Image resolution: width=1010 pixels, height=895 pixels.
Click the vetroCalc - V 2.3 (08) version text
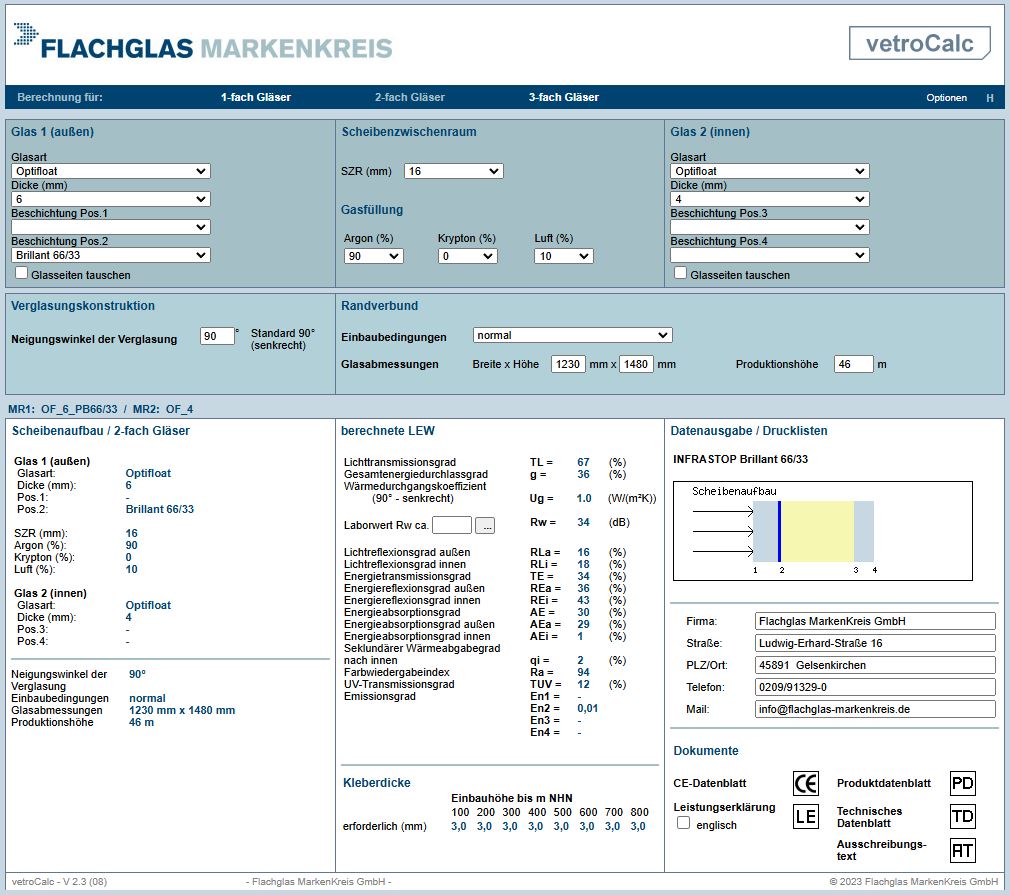click(59, 881)
